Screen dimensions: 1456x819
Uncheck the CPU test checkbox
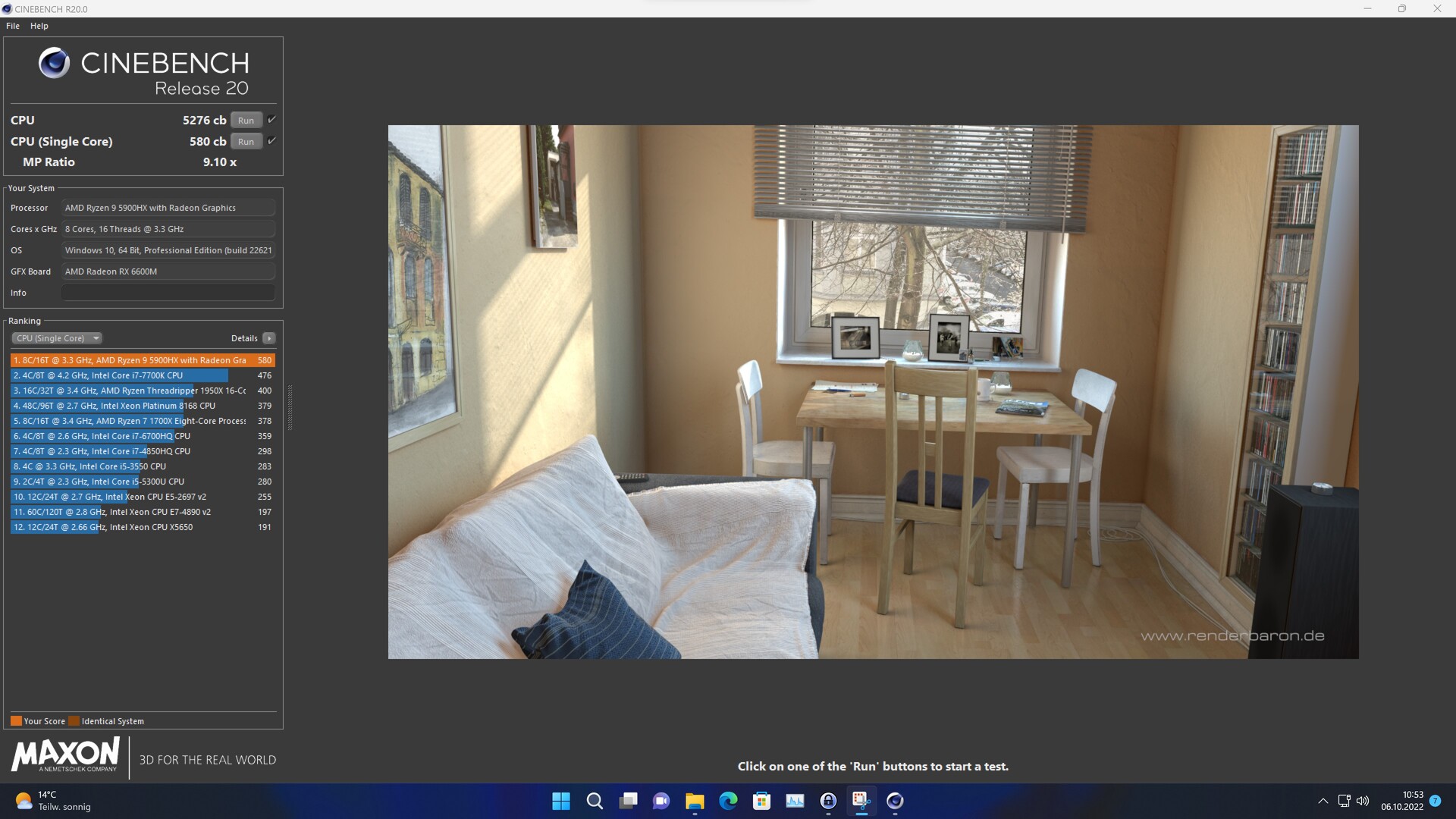[x=271, y=120]
